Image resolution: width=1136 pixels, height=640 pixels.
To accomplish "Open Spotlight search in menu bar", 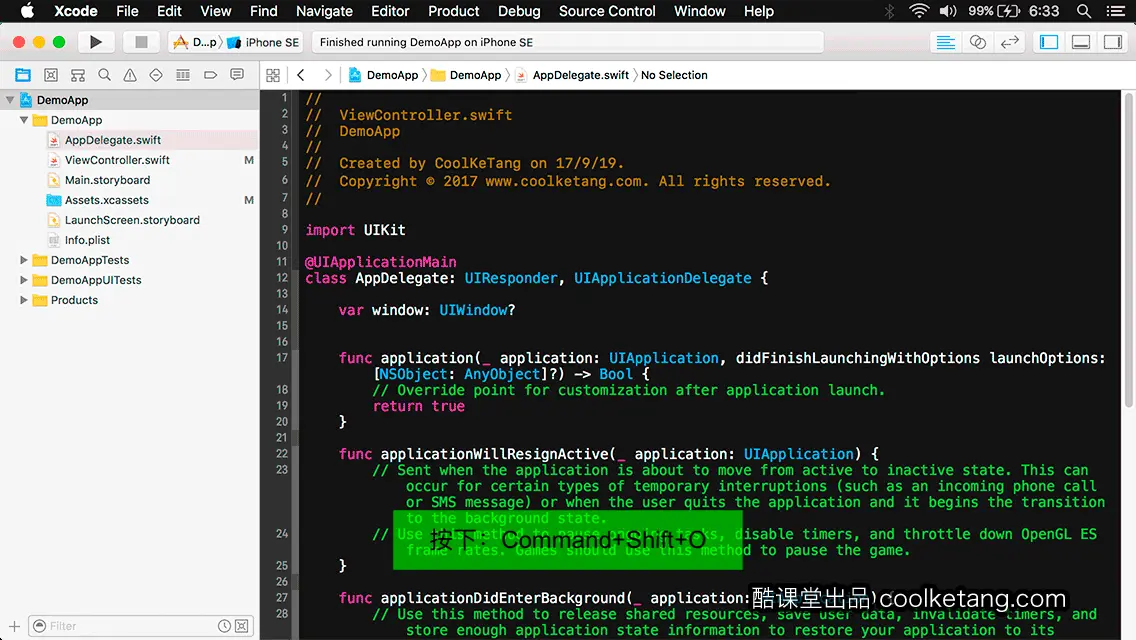I will click(x=1084, y=11).
